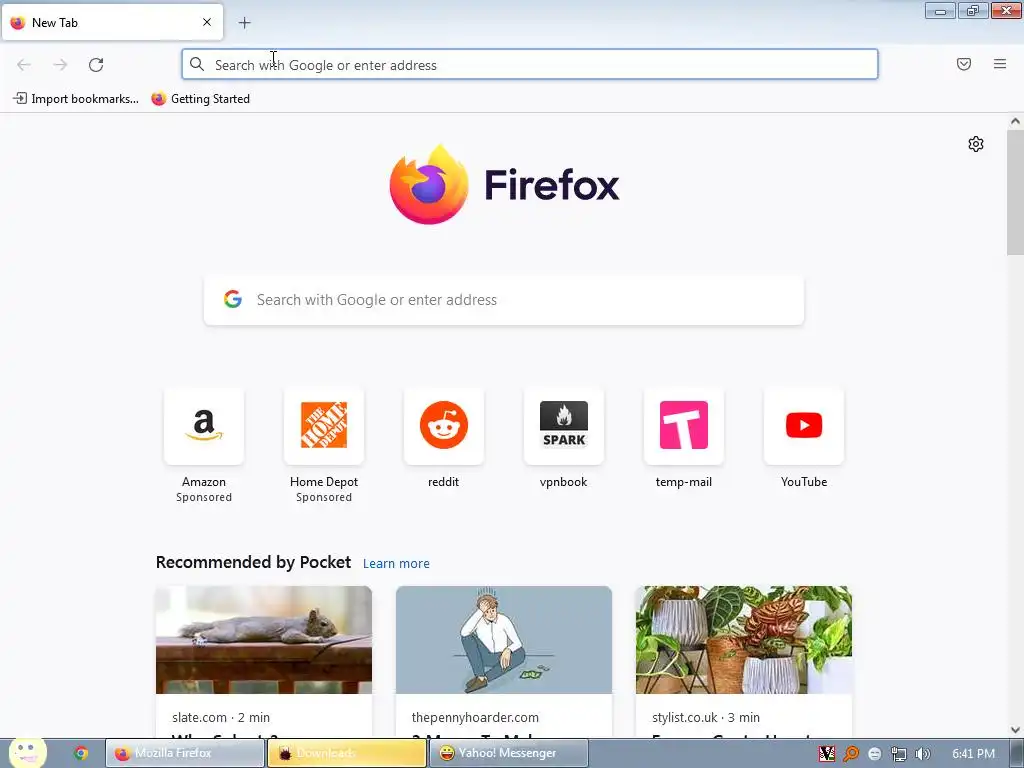The image size is (1024, 768).
Task: Open stylist.co.uk plants article thumbnail
Action: point(744,639)
